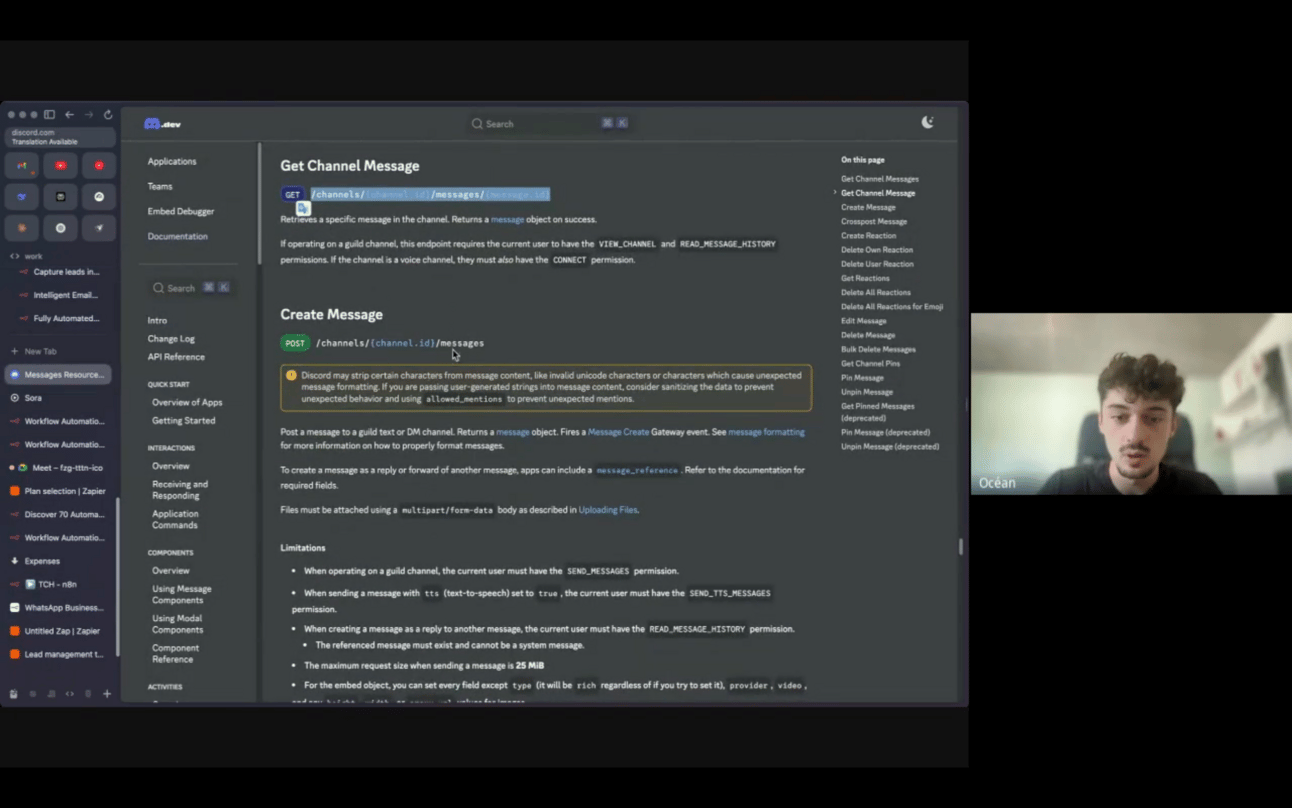Click the Message Create Gateway event link
The image size is (1292, 808).
(x=618, y=432)
